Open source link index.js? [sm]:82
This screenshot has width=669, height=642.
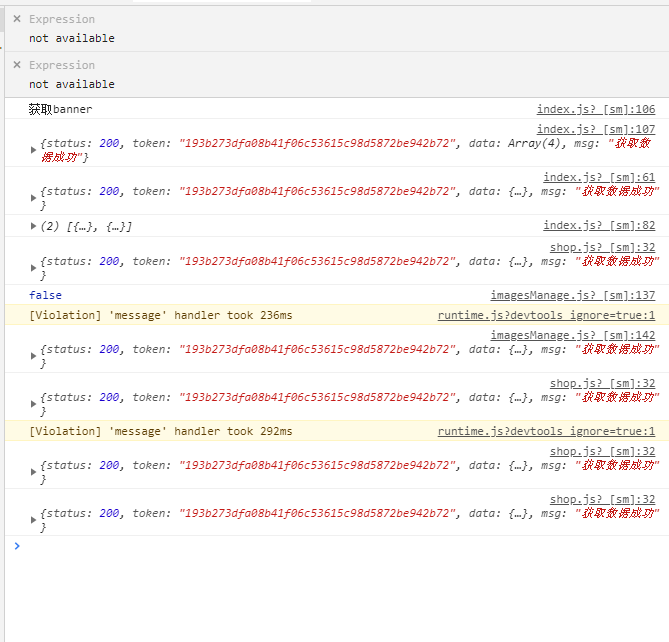[x=599, y=225]
